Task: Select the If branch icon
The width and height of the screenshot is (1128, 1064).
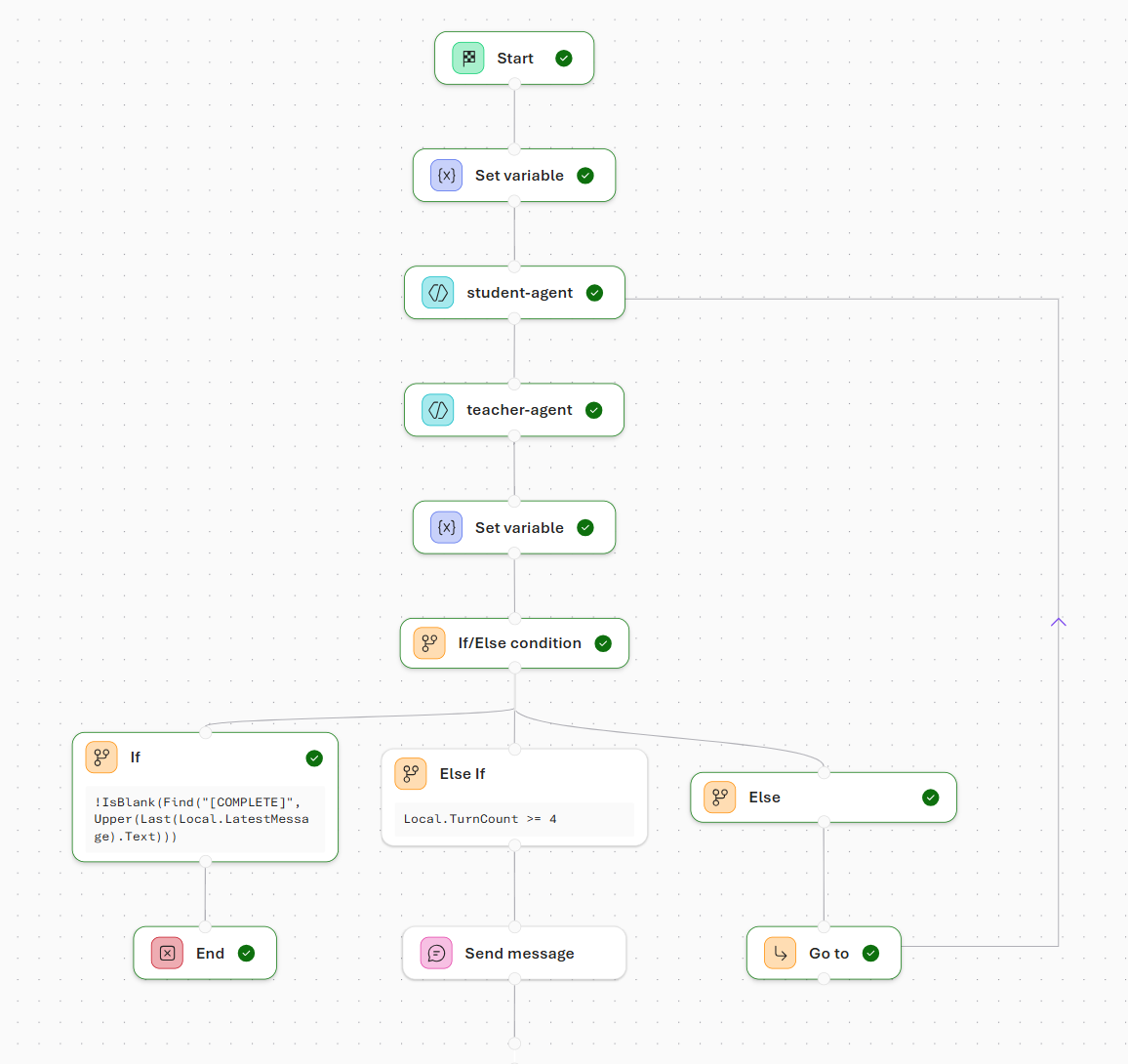Action: pos(101,757)
